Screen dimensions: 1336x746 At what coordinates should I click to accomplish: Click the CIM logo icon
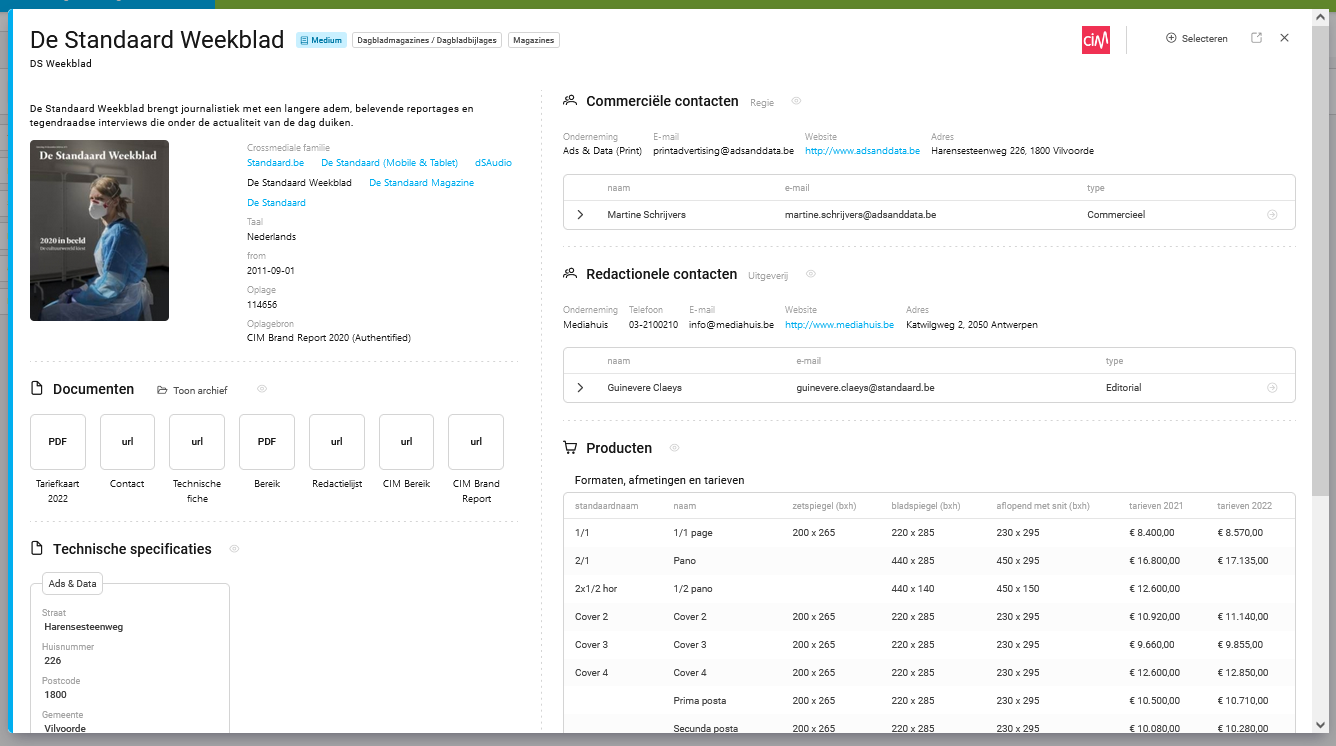tap(1096, 39)
